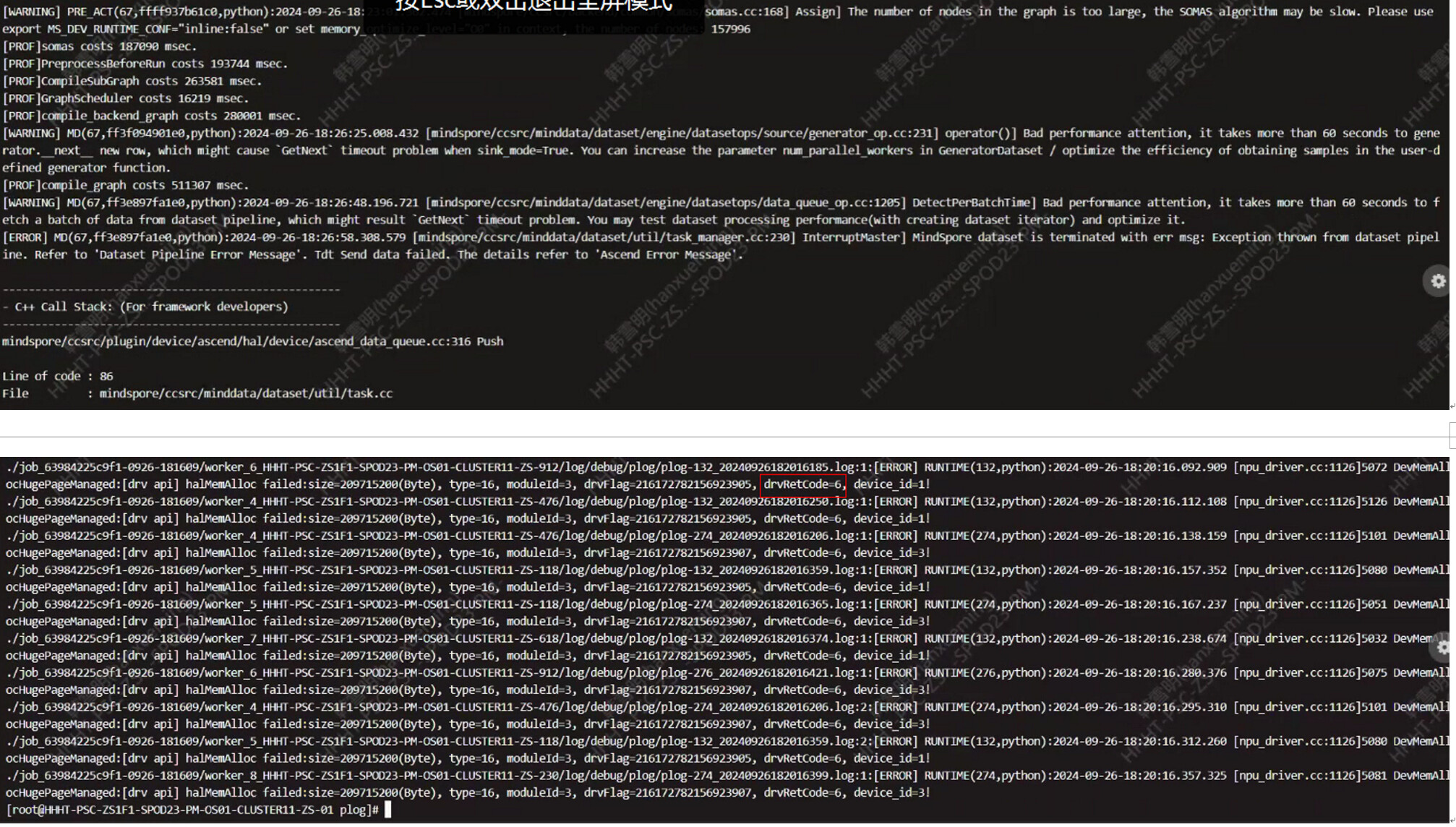Click the ascend_data_queue.cc:316 Push line
1456x827 pixels.
pyautogui.click(x=252, y=341)
